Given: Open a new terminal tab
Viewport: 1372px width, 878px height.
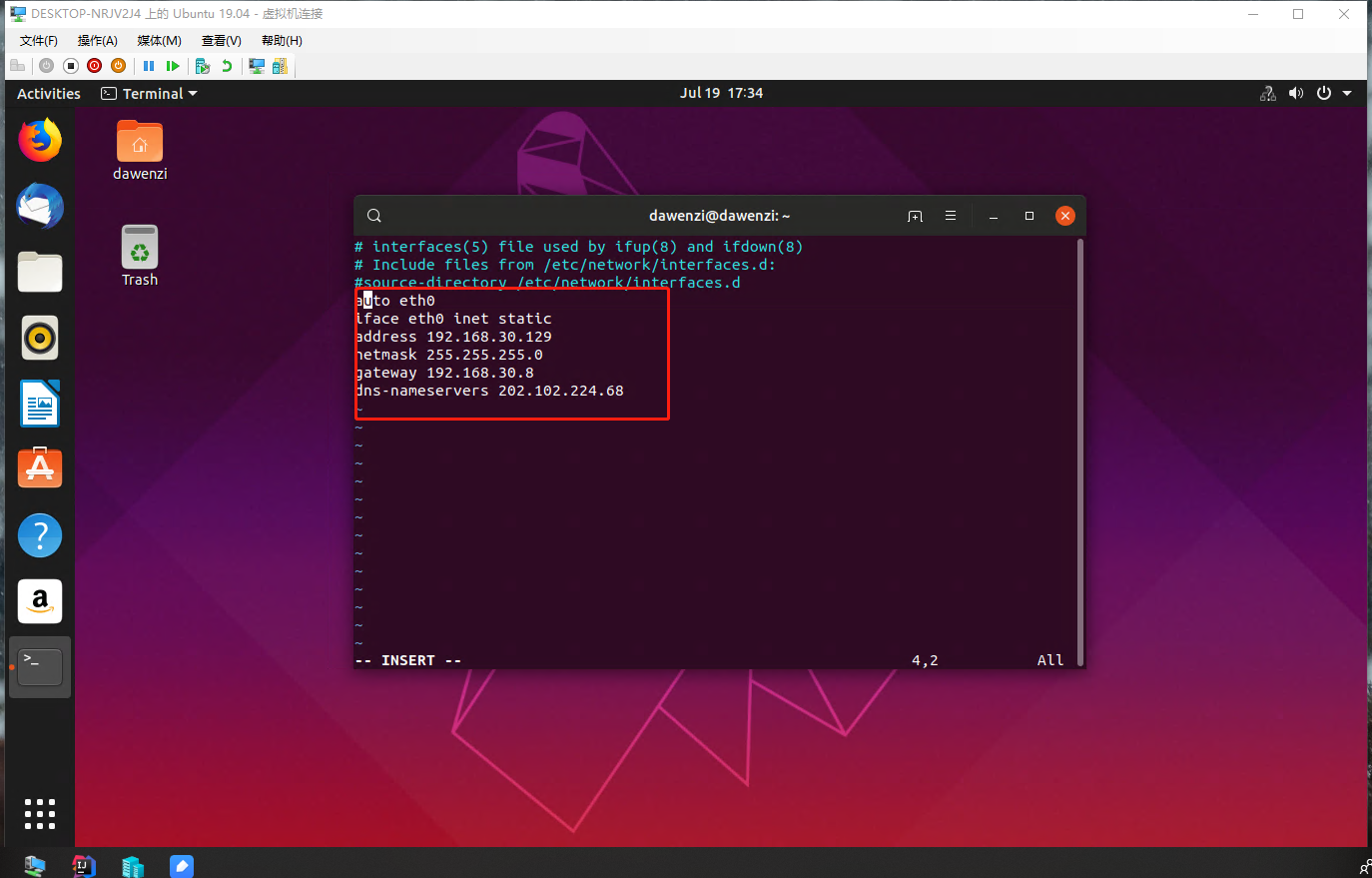Looking at the screenshot, I should pyautogui.click(x=915, y=216).
